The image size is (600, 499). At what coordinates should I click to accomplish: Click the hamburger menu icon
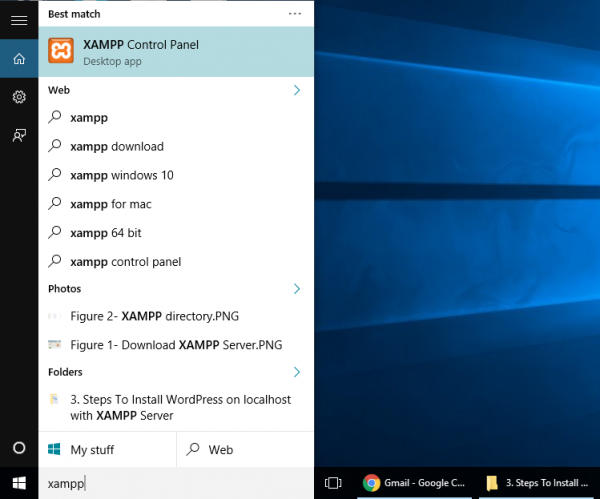click(19, 20)
